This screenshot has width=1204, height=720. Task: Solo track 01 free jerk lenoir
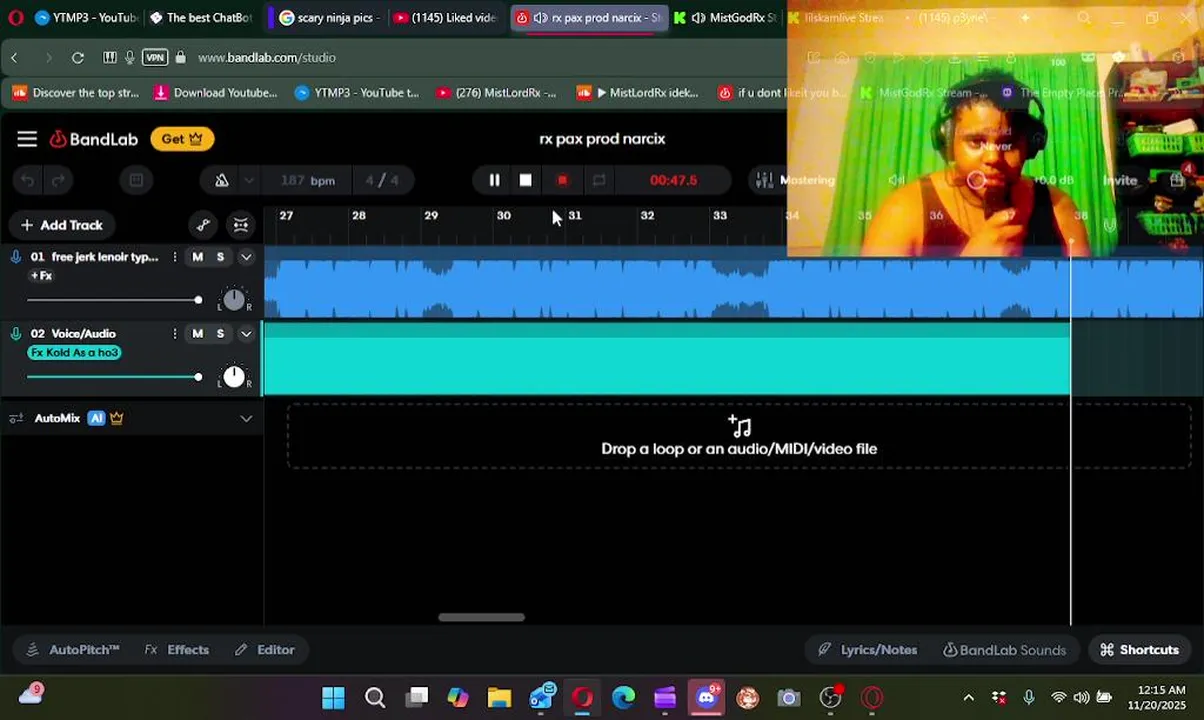point(221,257)
